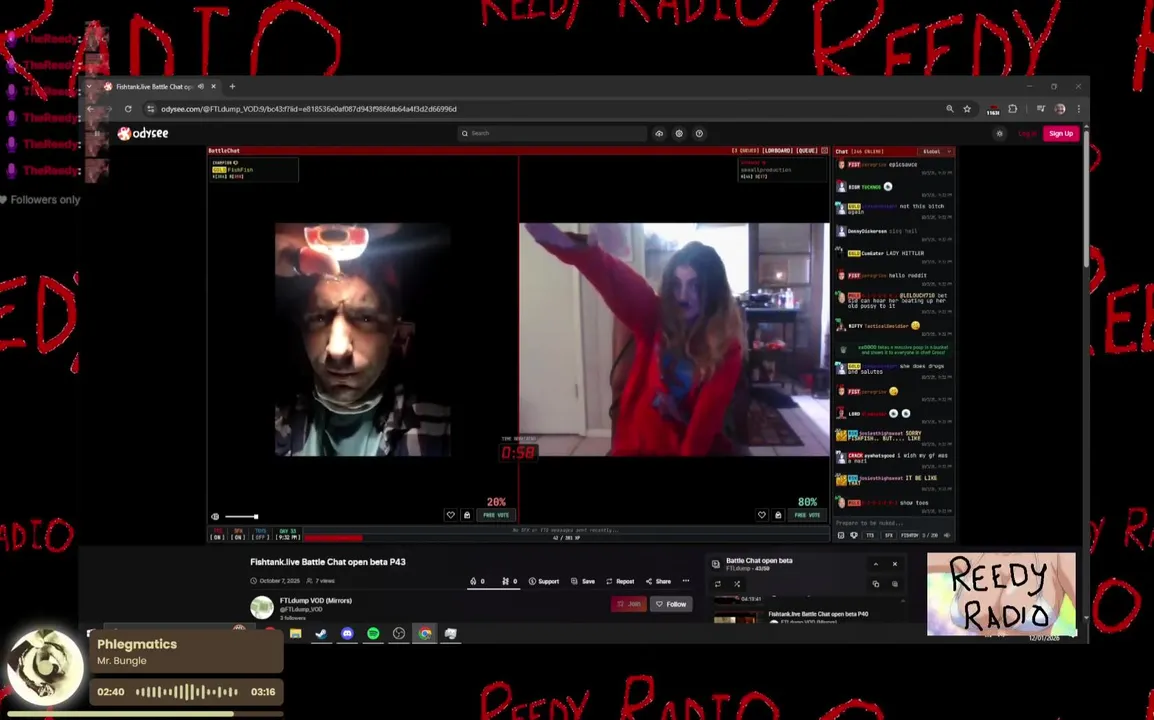1154x720 pixels.
Task: Seek in the Phlegmatics track waveform
Action: pos(187,691)
